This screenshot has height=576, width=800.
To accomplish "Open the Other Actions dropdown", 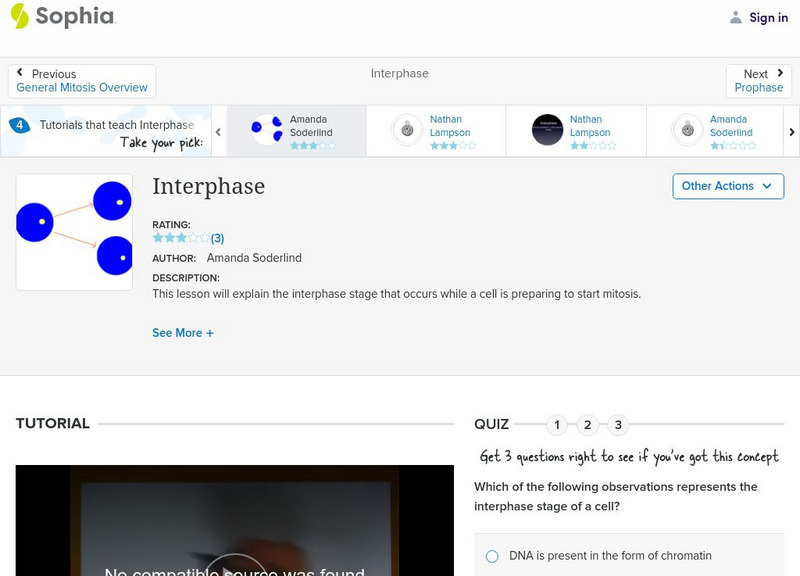I will pyautogui.click(x=727, y=186).
